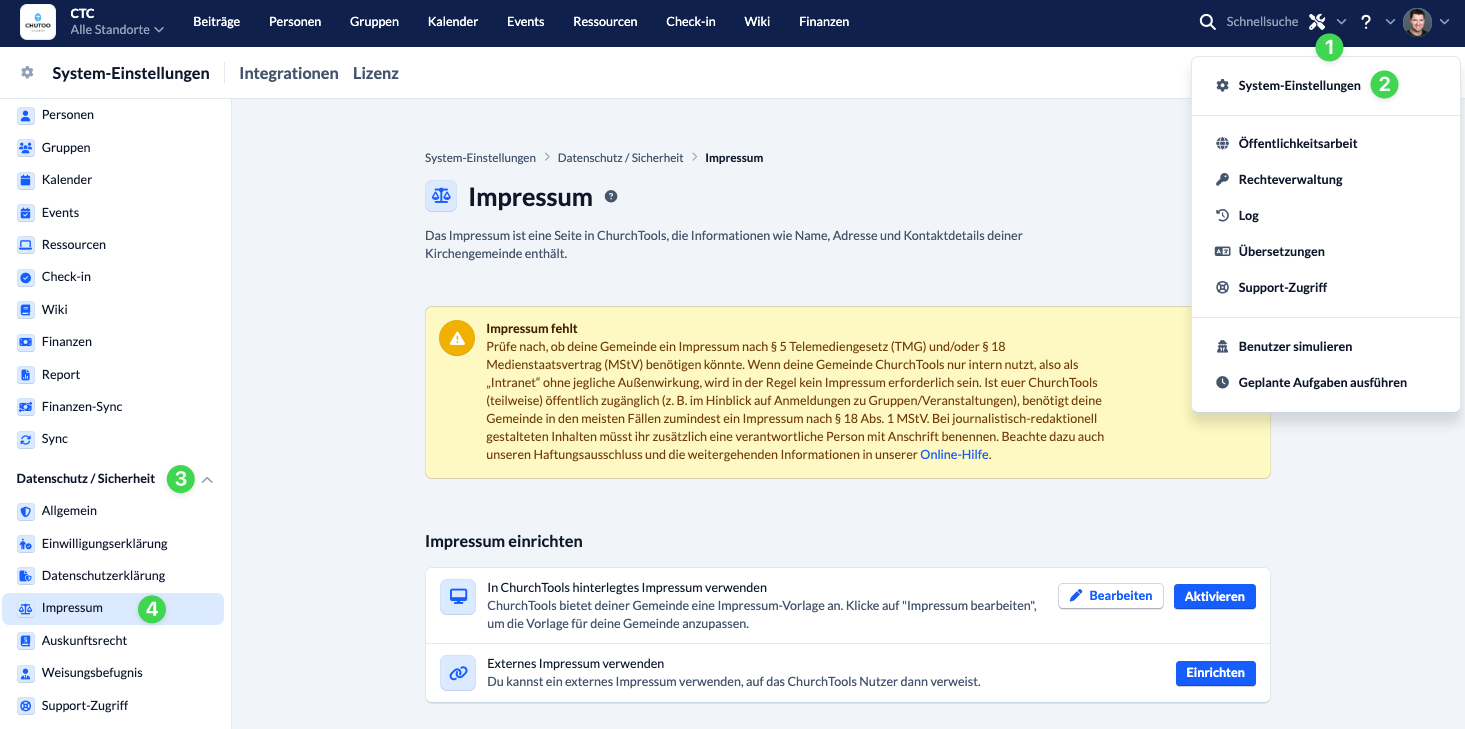This screenshot has width=1465, height=729.
Task: Click the Kalender sidebar icon
Action: tap(26, 180)
